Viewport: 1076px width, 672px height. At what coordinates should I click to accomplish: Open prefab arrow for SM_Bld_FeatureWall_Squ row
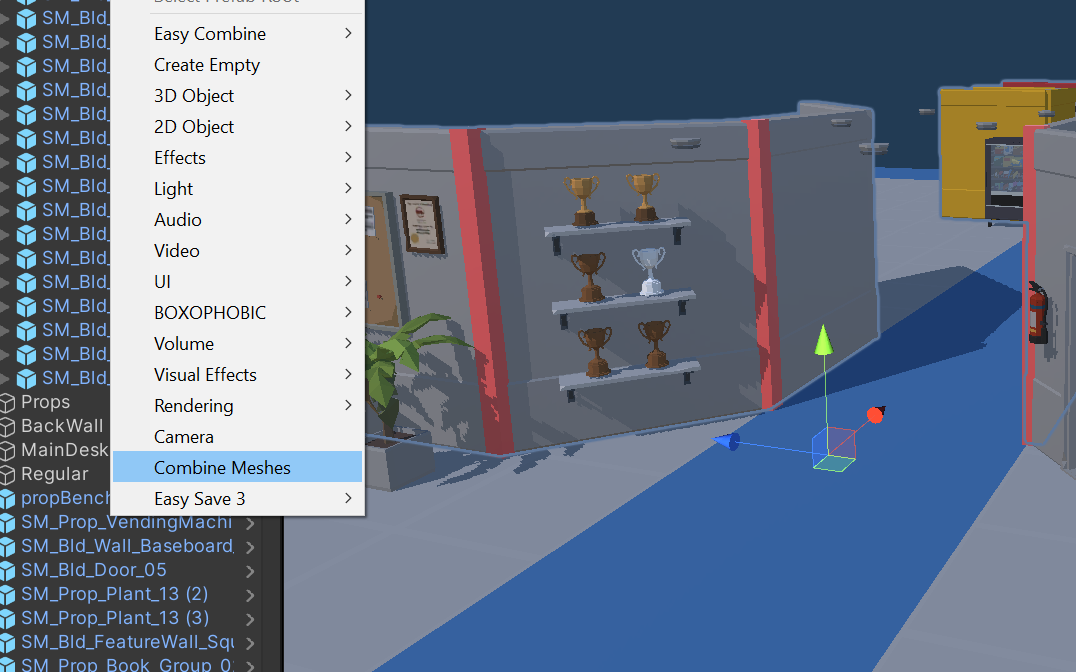pos(250,643)
